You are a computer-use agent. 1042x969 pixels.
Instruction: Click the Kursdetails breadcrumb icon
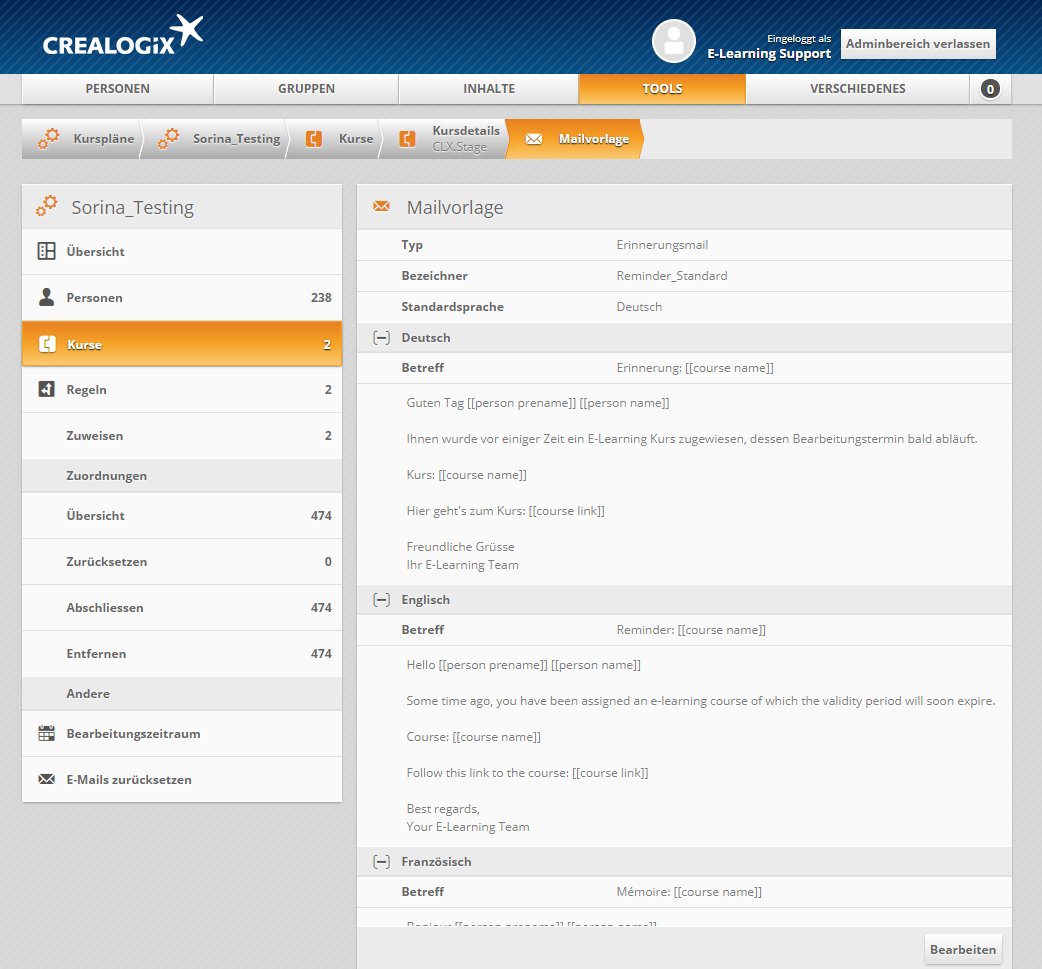407,139
